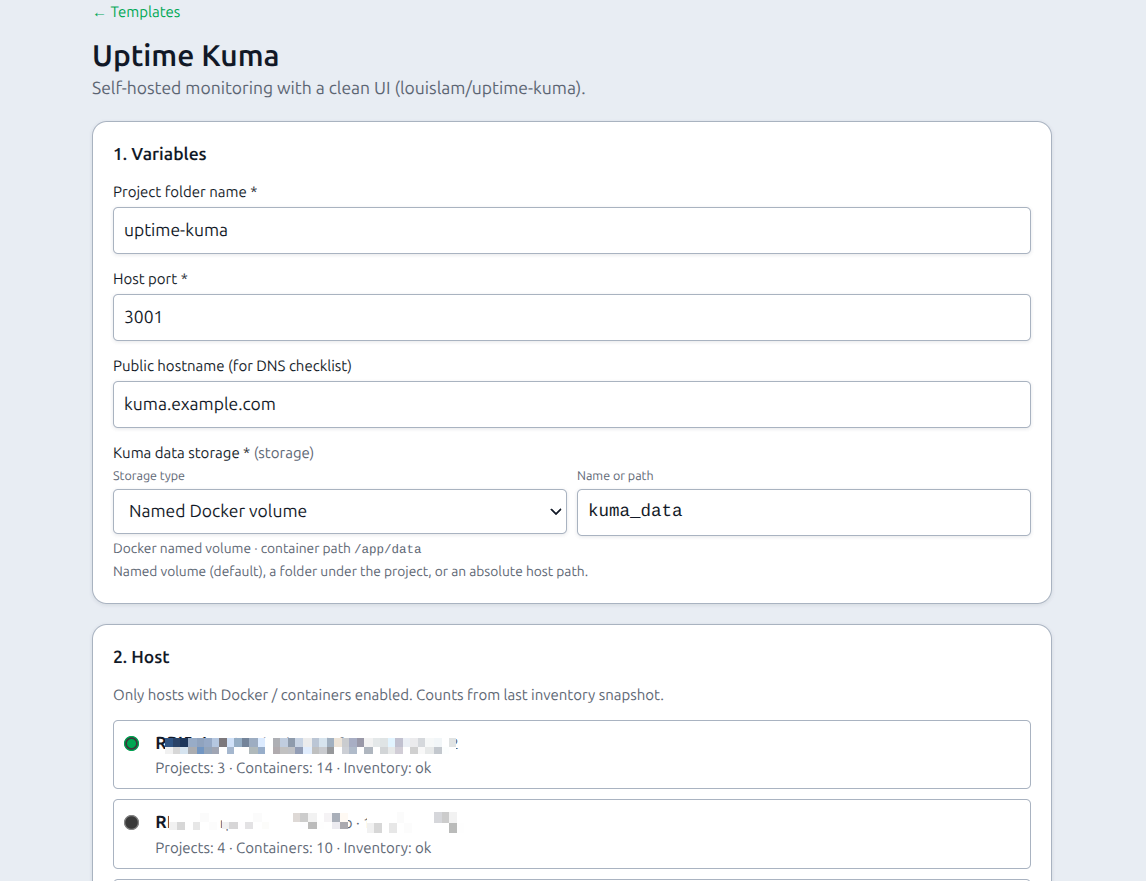The image size is (1146, 881).
Task: Click the 'Storage type' small label
Action: (x=149, y=476)
